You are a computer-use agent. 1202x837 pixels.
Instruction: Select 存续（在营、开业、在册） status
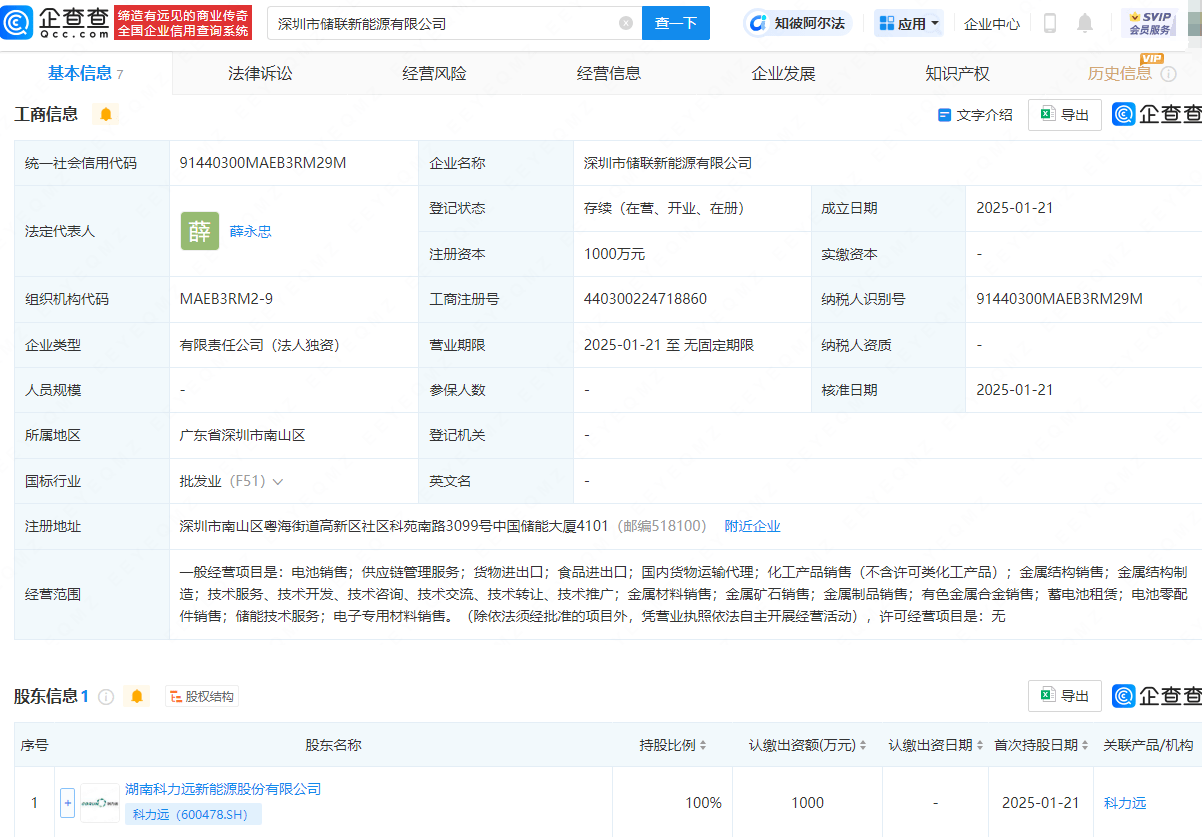tap(664, 208)
